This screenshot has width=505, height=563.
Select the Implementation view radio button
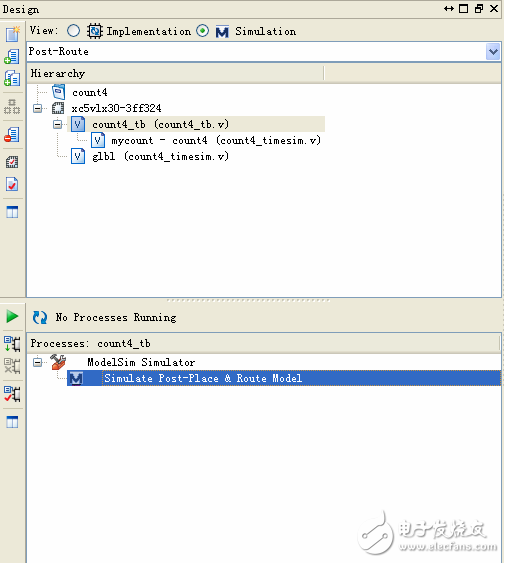pyautogui.click(x=73, y=31)
